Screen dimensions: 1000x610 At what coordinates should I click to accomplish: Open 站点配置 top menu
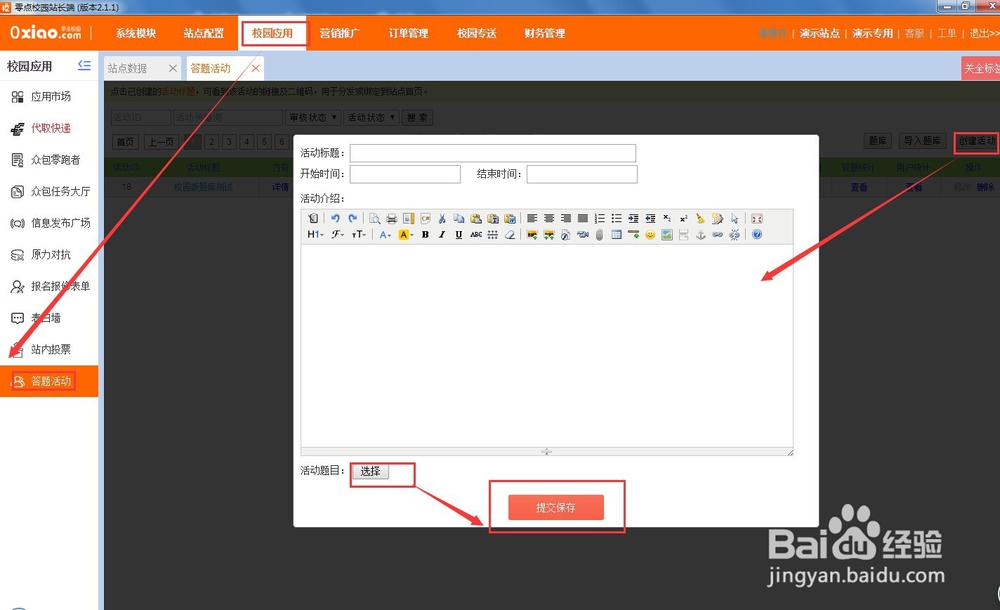203,33
